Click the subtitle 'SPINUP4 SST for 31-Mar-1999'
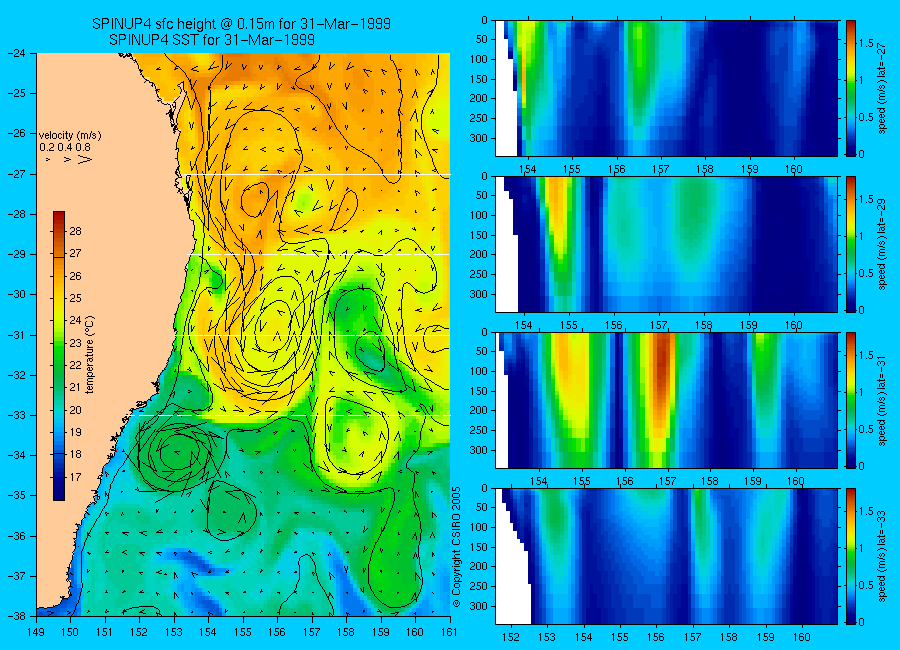 211,40
